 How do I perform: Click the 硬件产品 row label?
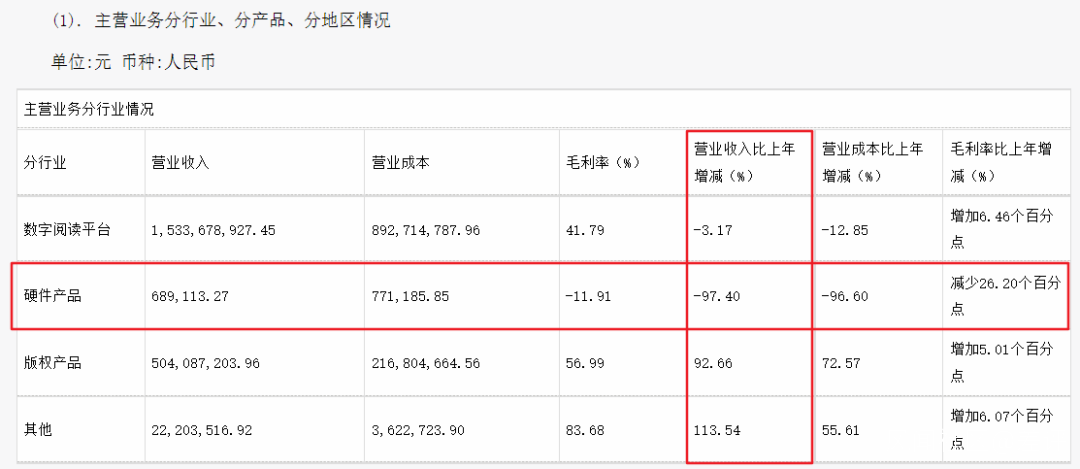[x=53, y=296]
